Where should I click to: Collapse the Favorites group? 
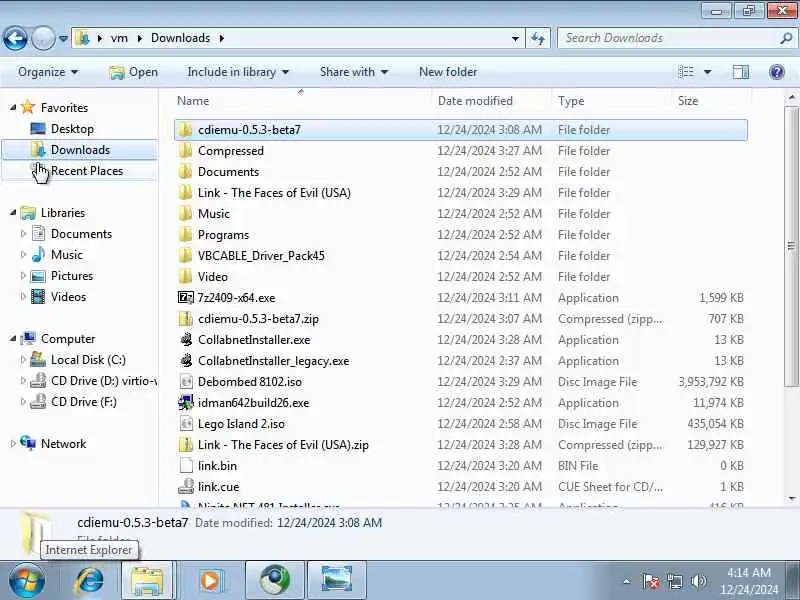13,108
